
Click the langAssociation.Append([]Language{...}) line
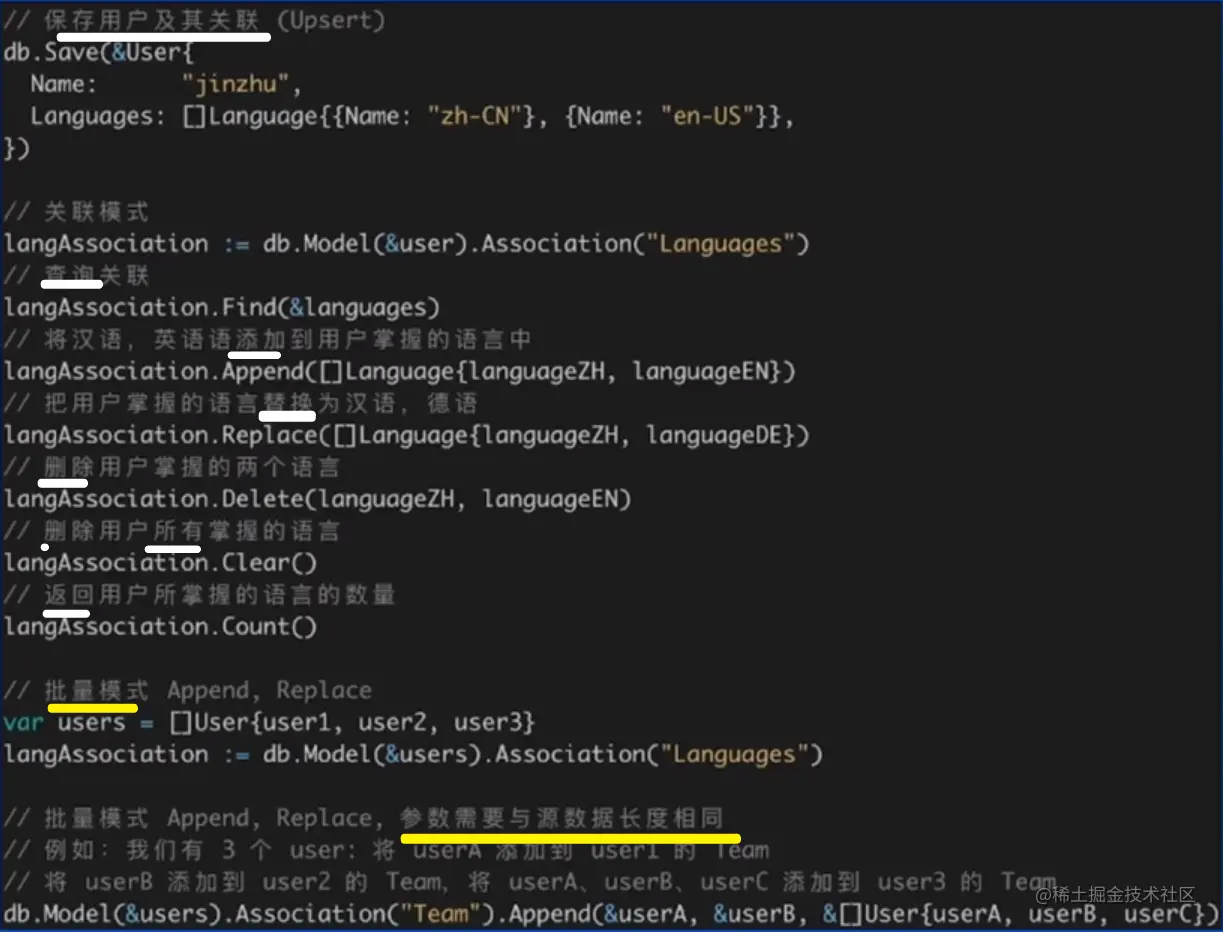pyautogui.click(x=400, y=372)
